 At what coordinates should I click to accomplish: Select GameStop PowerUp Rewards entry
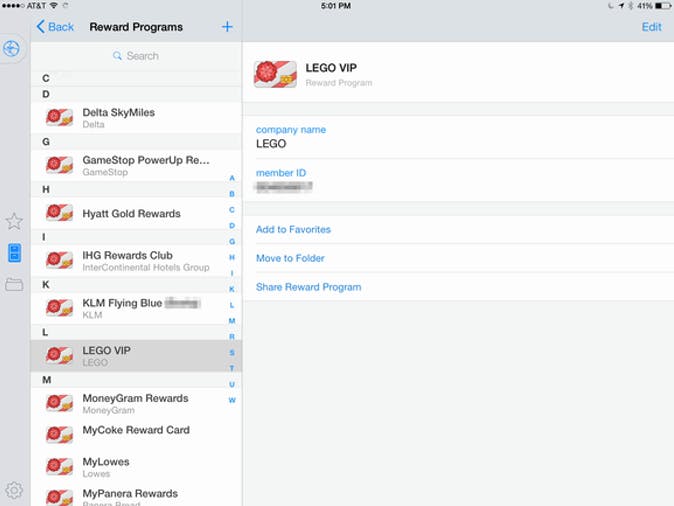[x=136, y=166]
